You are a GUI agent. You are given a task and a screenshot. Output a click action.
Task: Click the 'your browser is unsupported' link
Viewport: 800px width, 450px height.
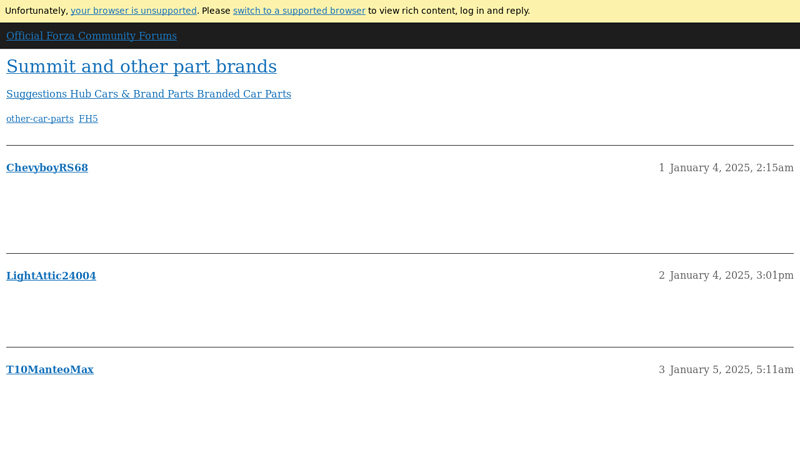133,11
